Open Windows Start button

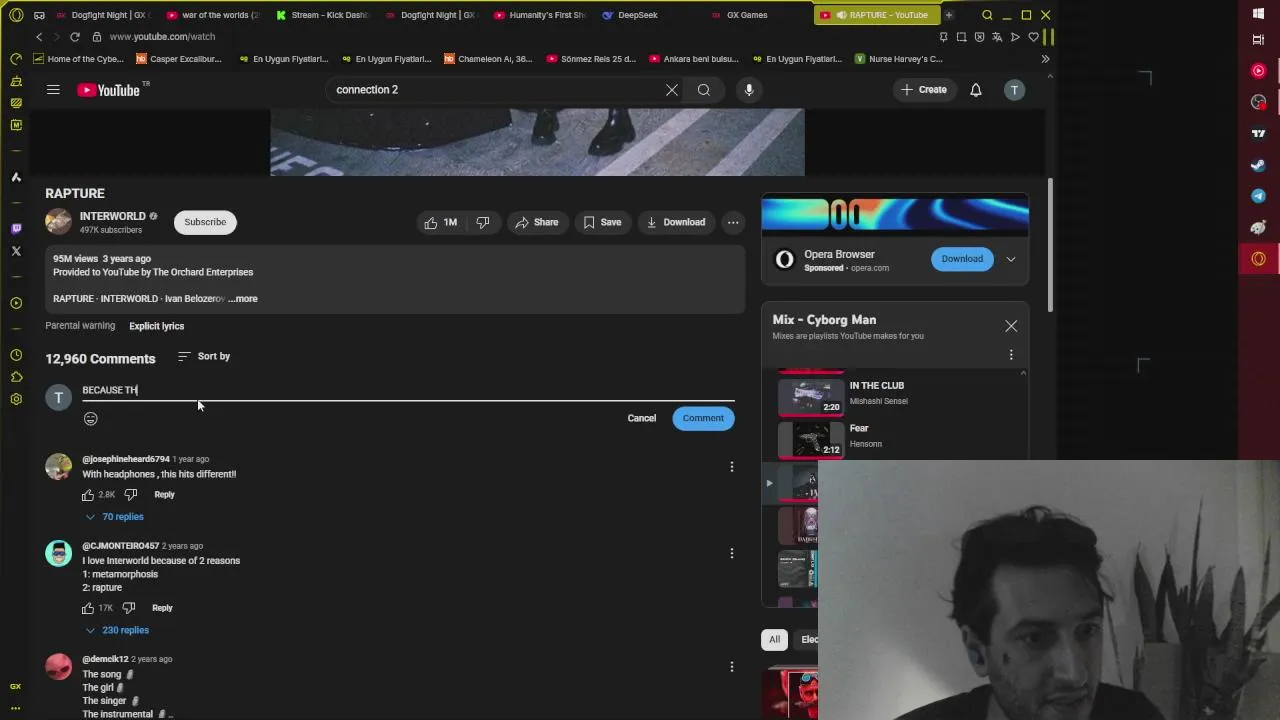coord(1258,13)
